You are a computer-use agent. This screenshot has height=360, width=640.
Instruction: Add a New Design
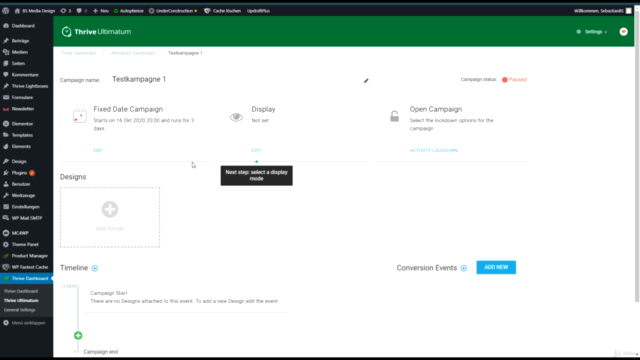coord(110,217)
